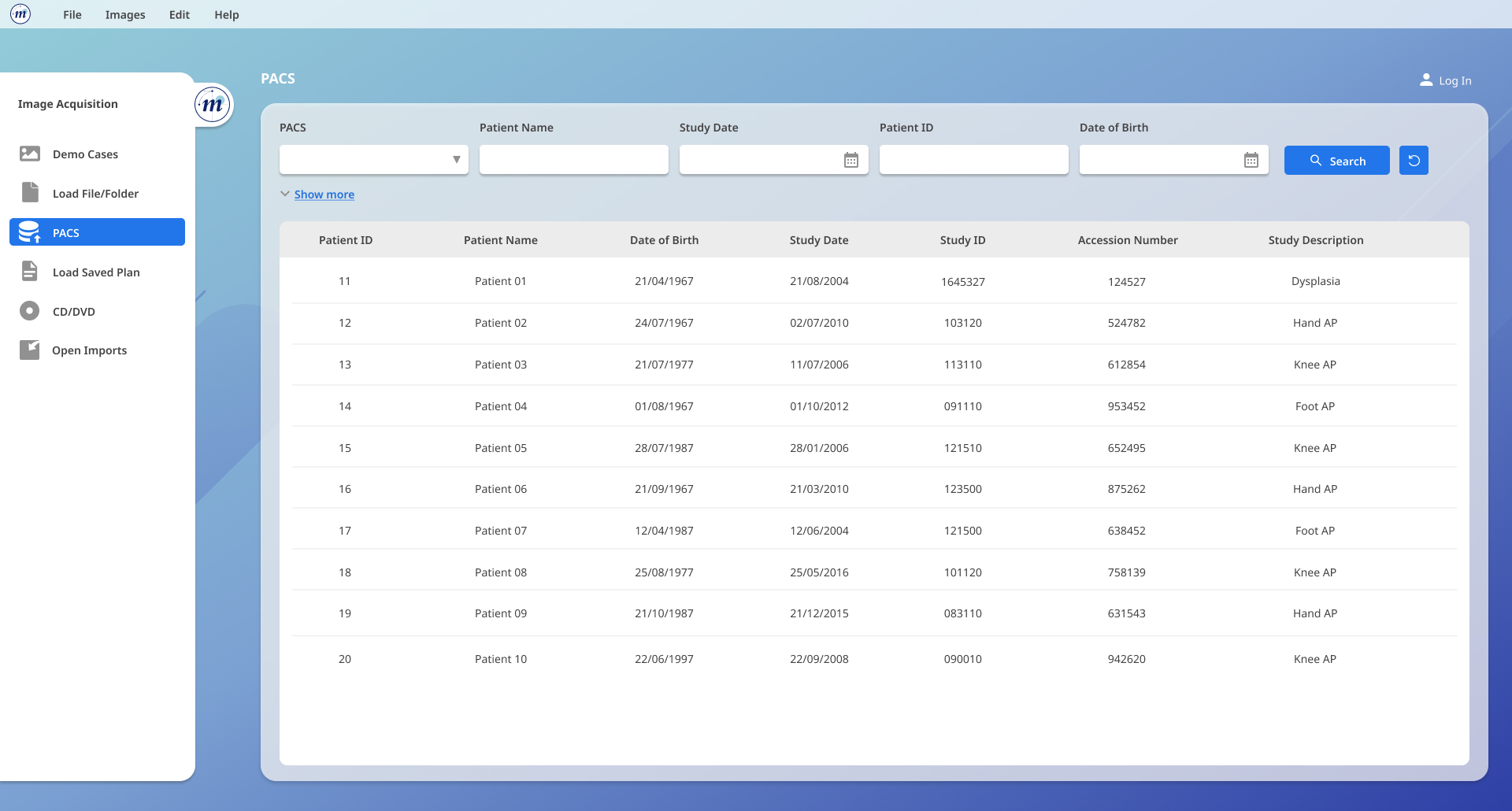Expand the Show more chevron
This screenshot has height=811, width=1512.
(x=284, y=194)
